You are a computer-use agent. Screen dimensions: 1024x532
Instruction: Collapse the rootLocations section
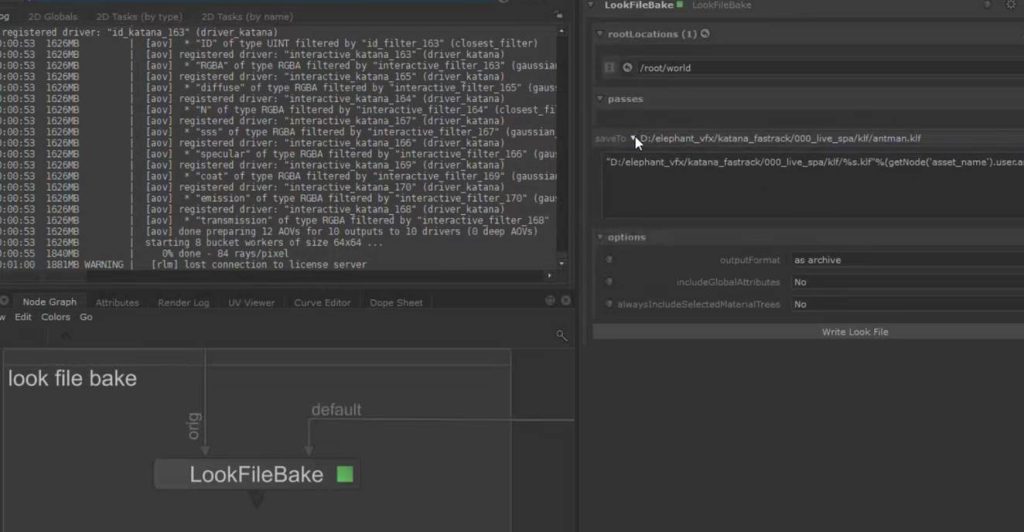click(x=600, y=34)
